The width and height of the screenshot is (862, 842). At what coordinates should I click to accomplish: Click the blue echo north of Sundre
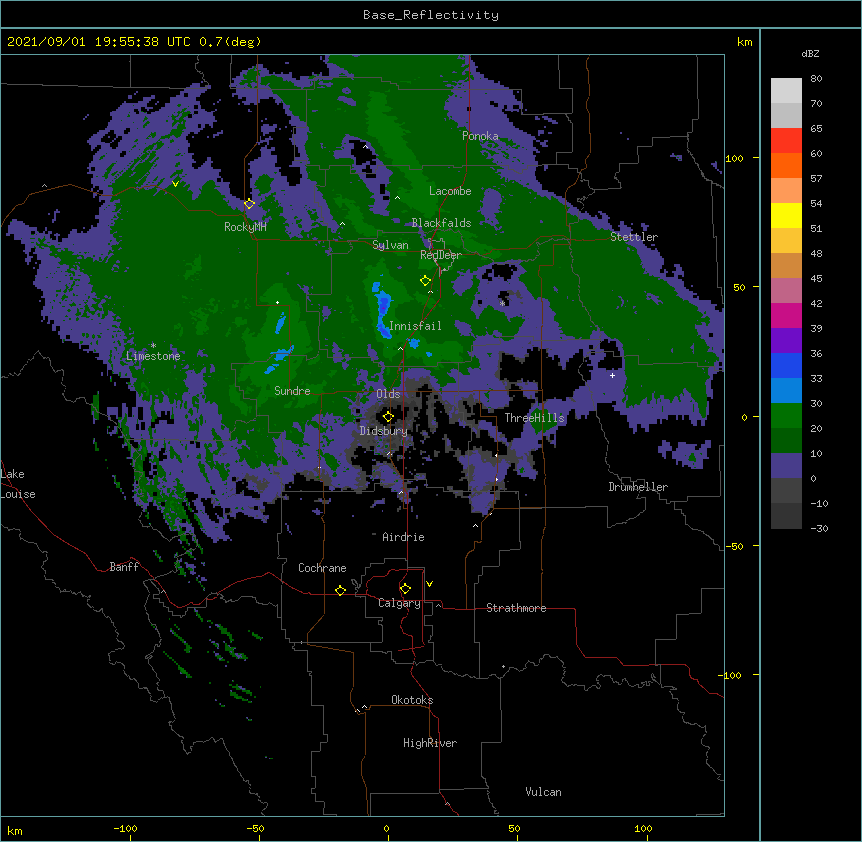(280, 323)
